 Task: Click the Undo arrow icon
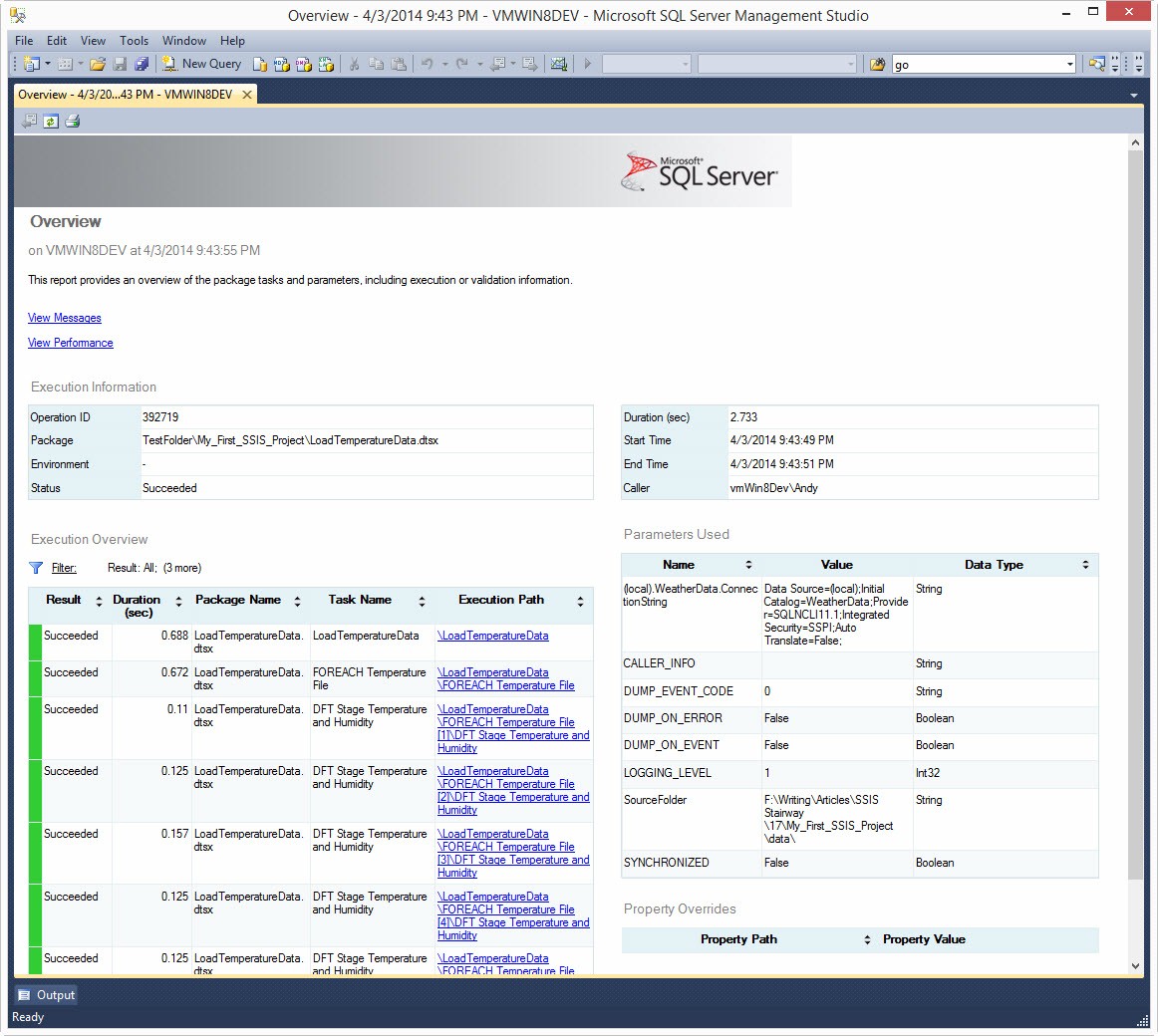tap(427, 64)
